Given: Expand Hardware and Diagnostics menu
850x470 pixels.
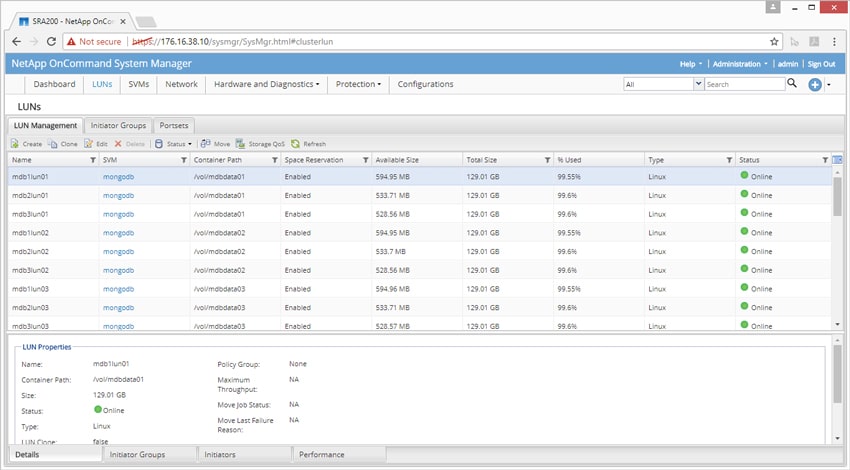Looking at the screenshot, I should pos(266,84).
